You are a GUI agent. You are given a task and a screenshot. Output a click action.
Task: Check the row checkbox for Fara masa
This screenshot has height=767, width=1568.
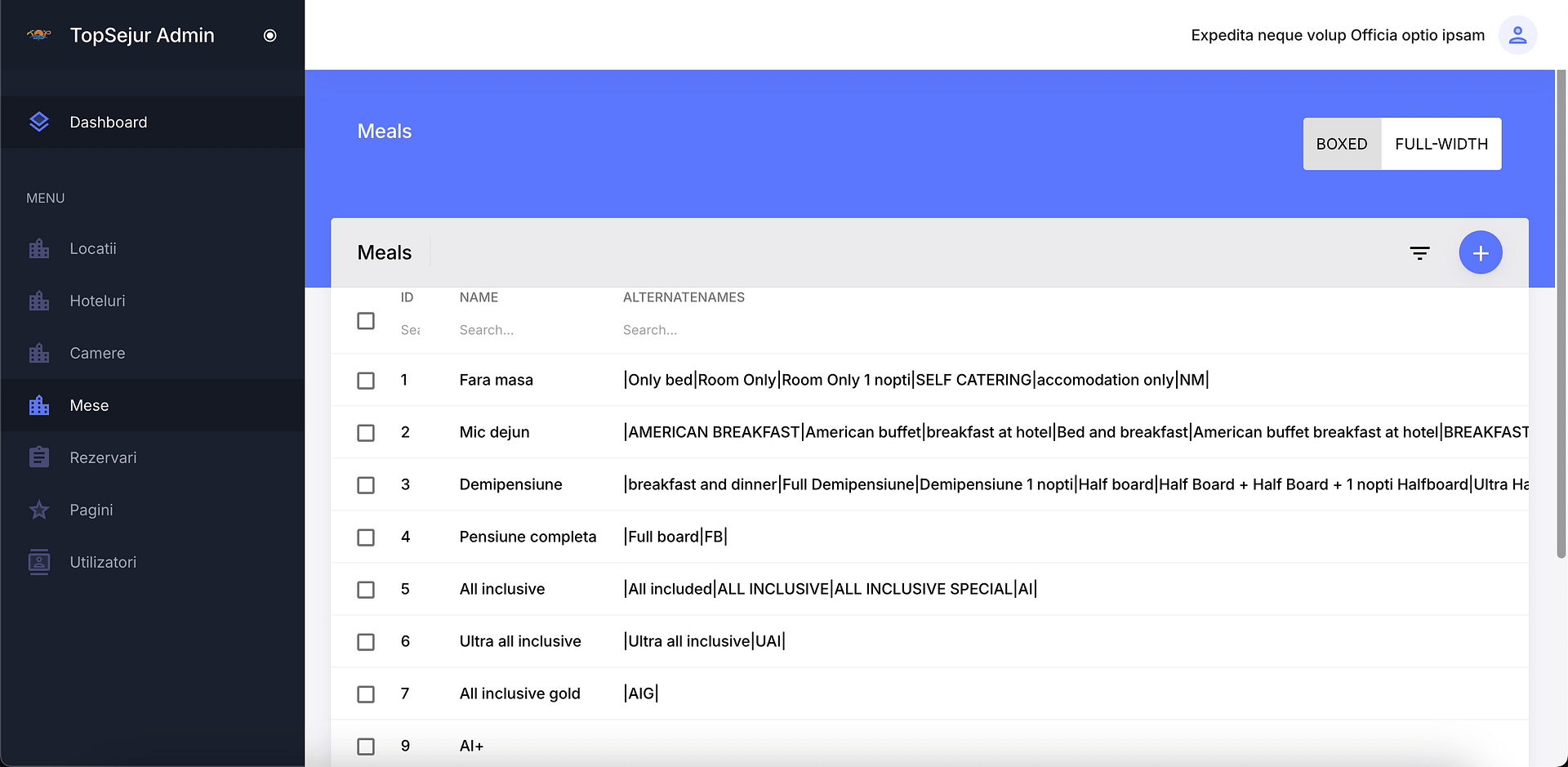[365, 381]
